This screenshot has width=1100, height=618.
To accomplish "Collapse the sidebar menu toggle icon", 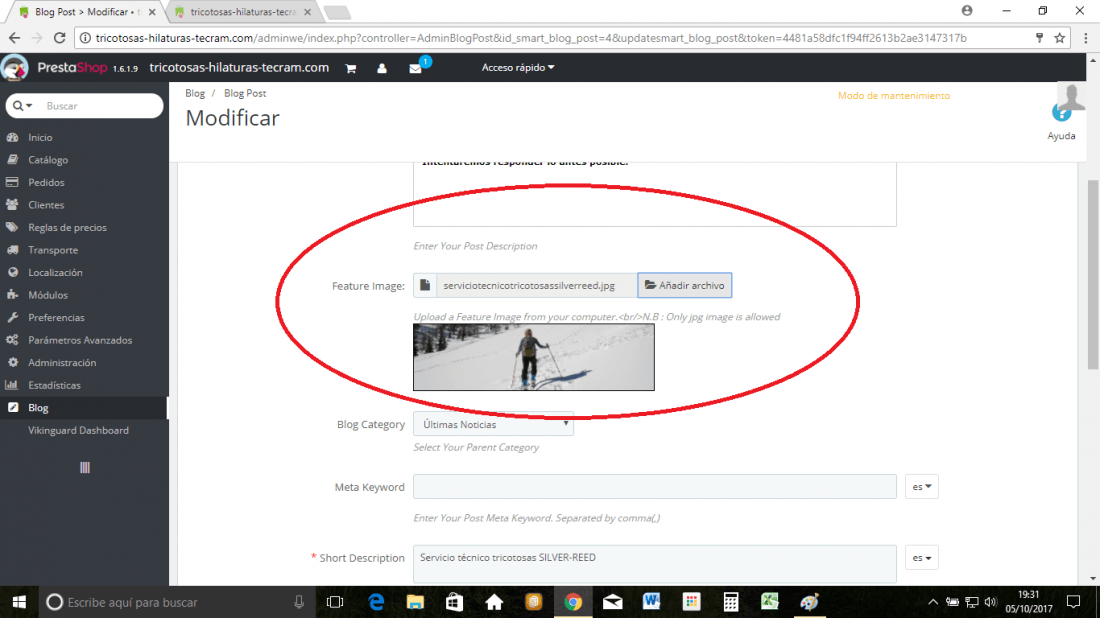I will 85,468.
